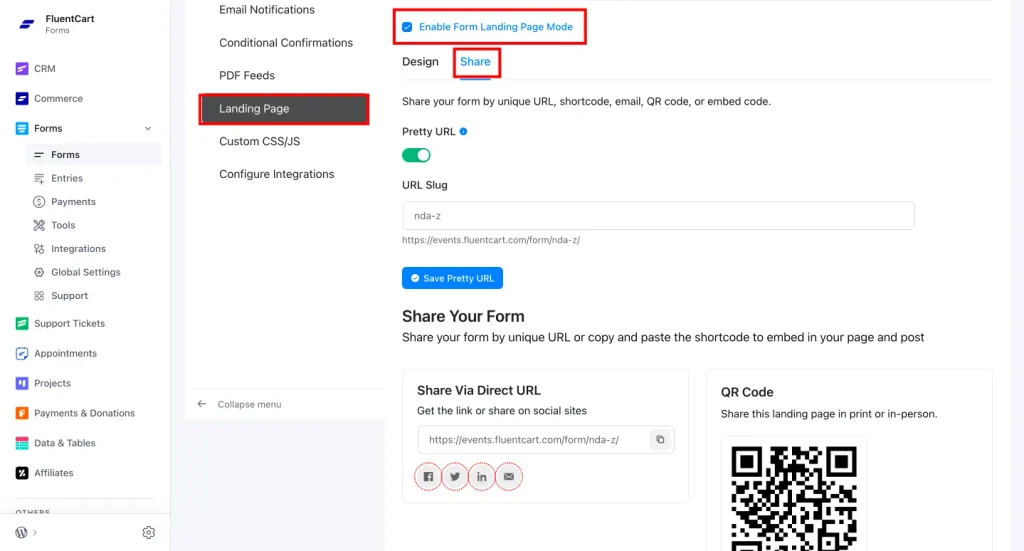
Task: Click the Tools wrench icon
Action: tap(39, 225)
